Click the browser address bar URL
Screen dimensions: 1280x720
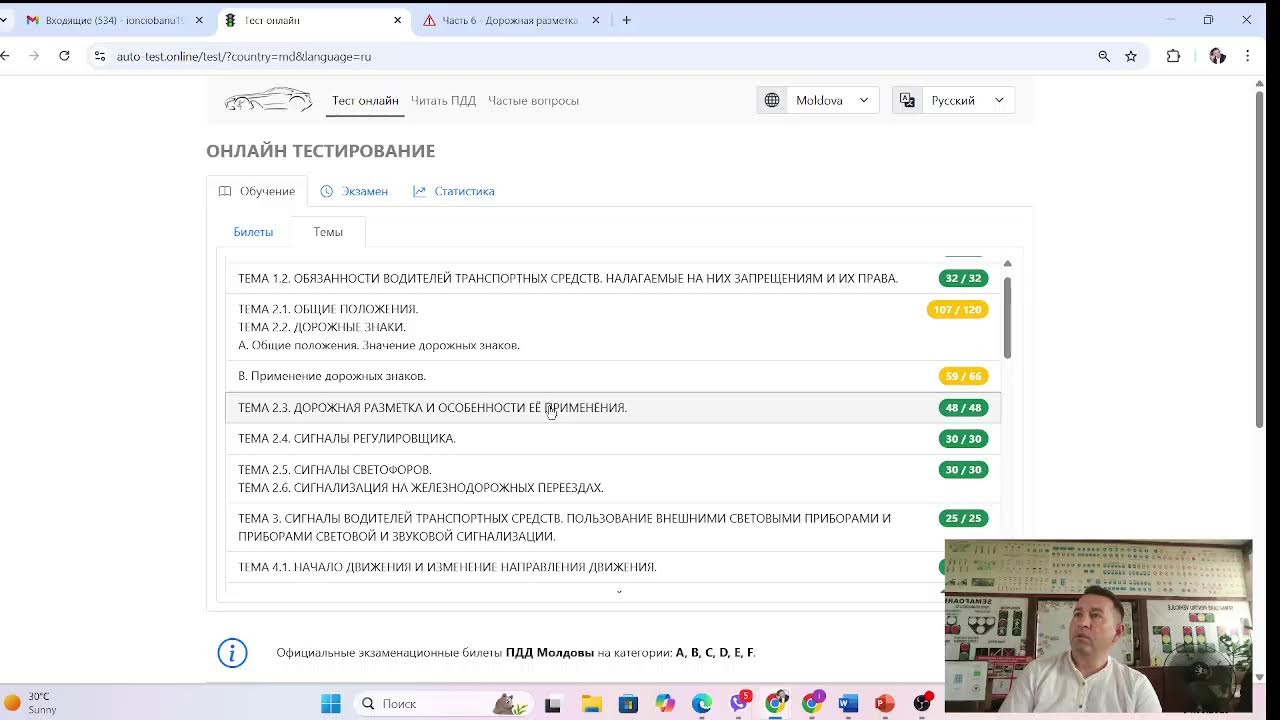click(x=243, y=56)
